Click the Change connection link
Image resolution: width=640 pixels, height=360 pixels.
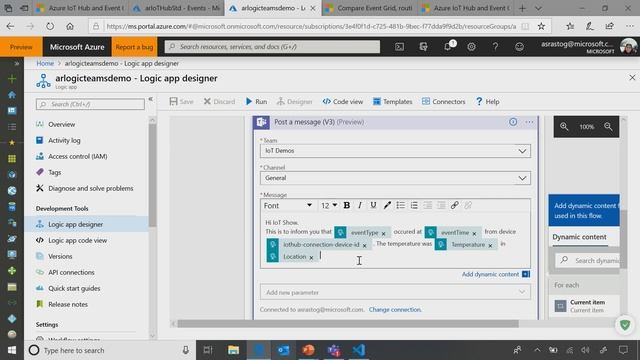pyautogui.click(x=395, y=310)
